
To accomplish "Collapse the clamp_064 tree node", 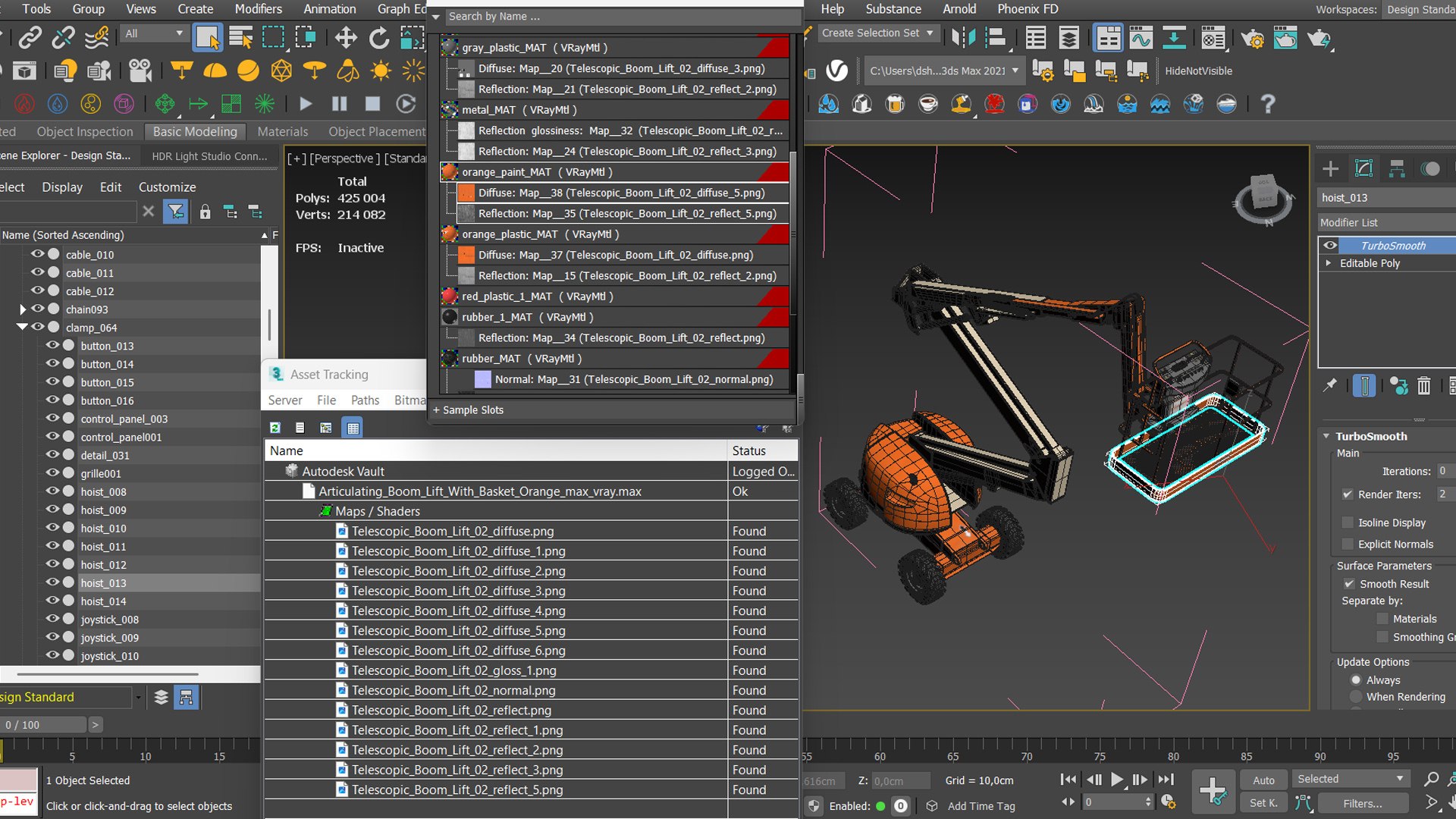I will 22,327.
